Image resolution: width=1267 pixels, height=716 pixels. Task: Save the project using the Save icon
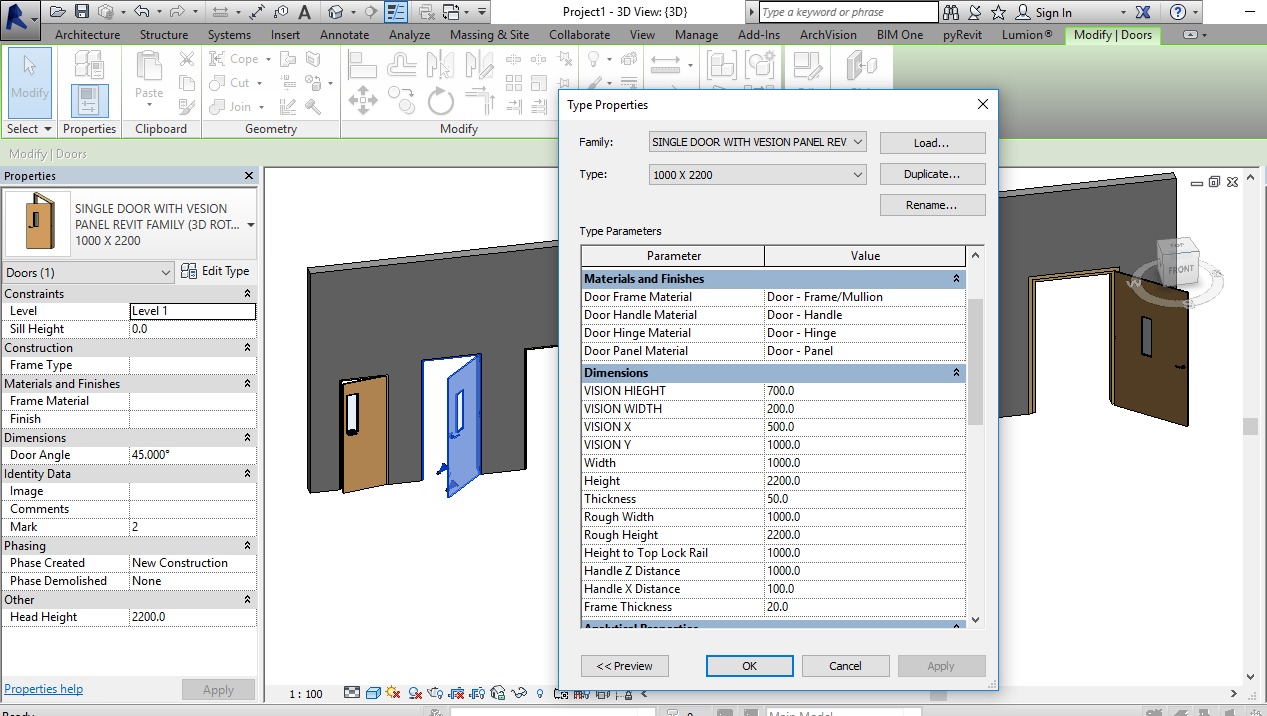82,11
